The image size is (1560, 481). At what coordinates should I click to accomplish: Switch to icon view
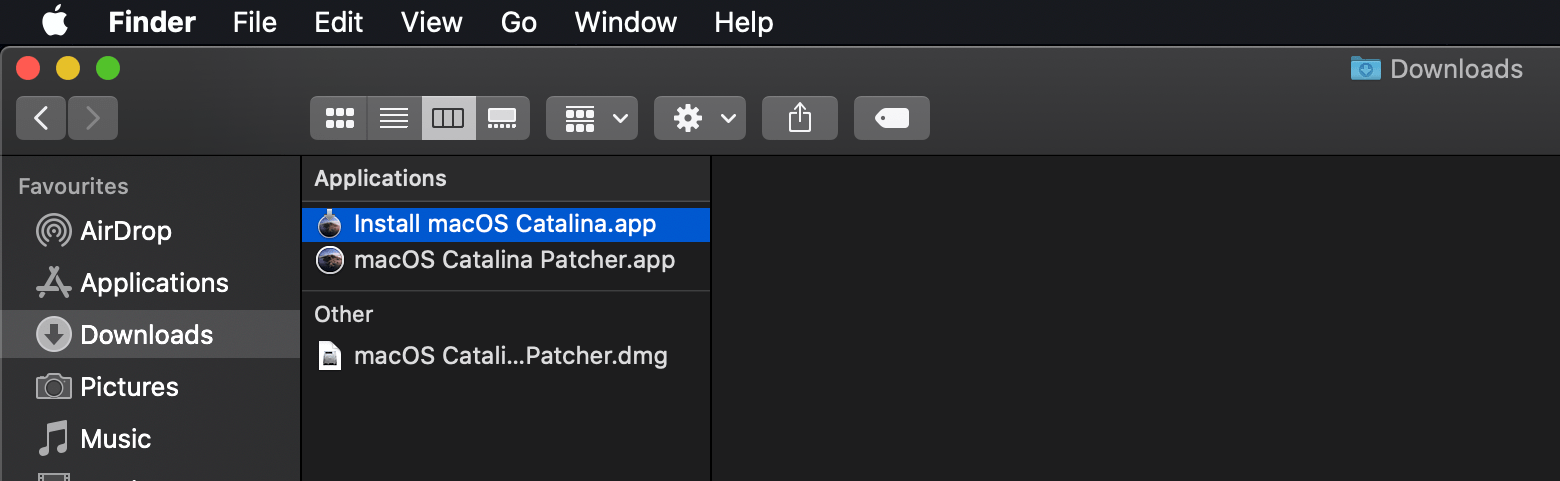pyautogui.click(x=339, y=118)
